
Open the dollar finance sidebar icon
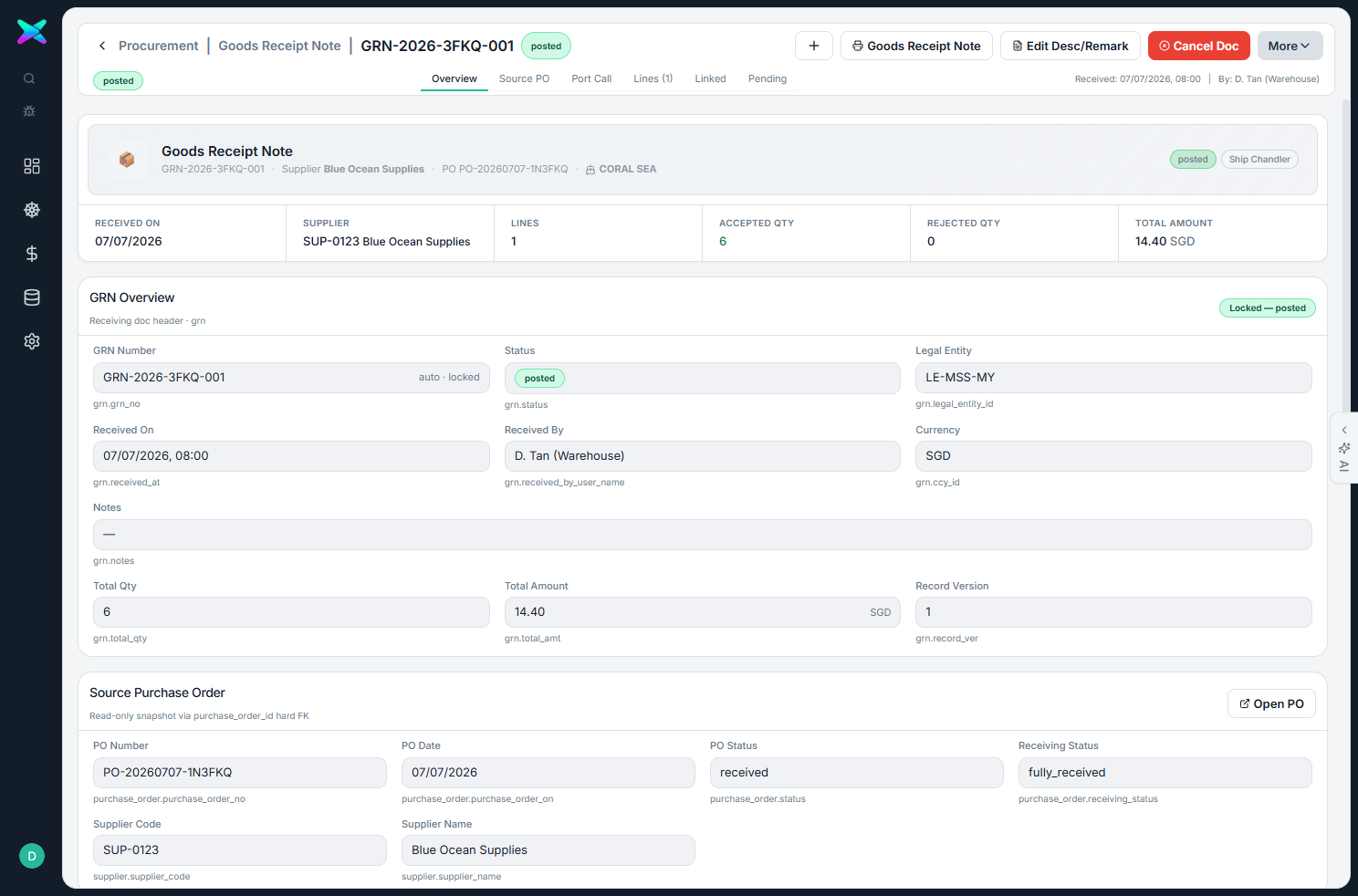(32, 254)
